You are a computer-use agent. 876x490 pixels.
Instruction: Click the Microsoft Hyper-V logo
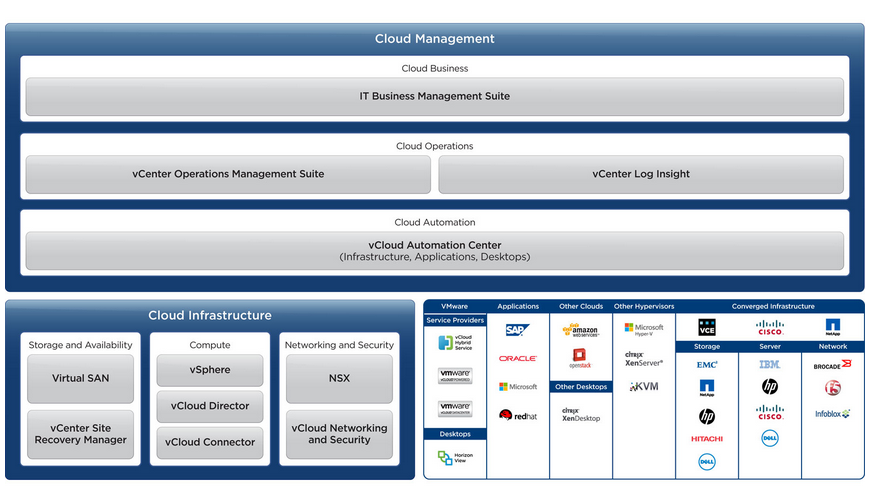click(644, 330)
